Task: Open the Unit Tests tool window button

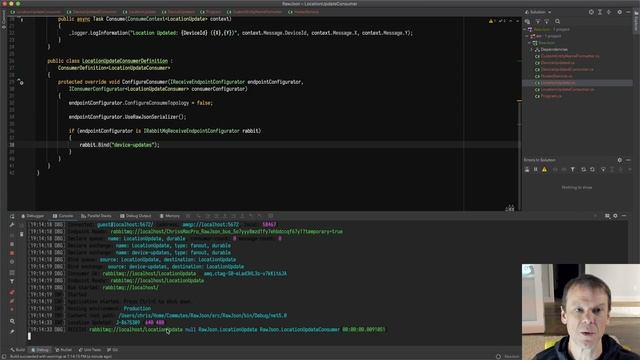Action: tap(89, 350)
